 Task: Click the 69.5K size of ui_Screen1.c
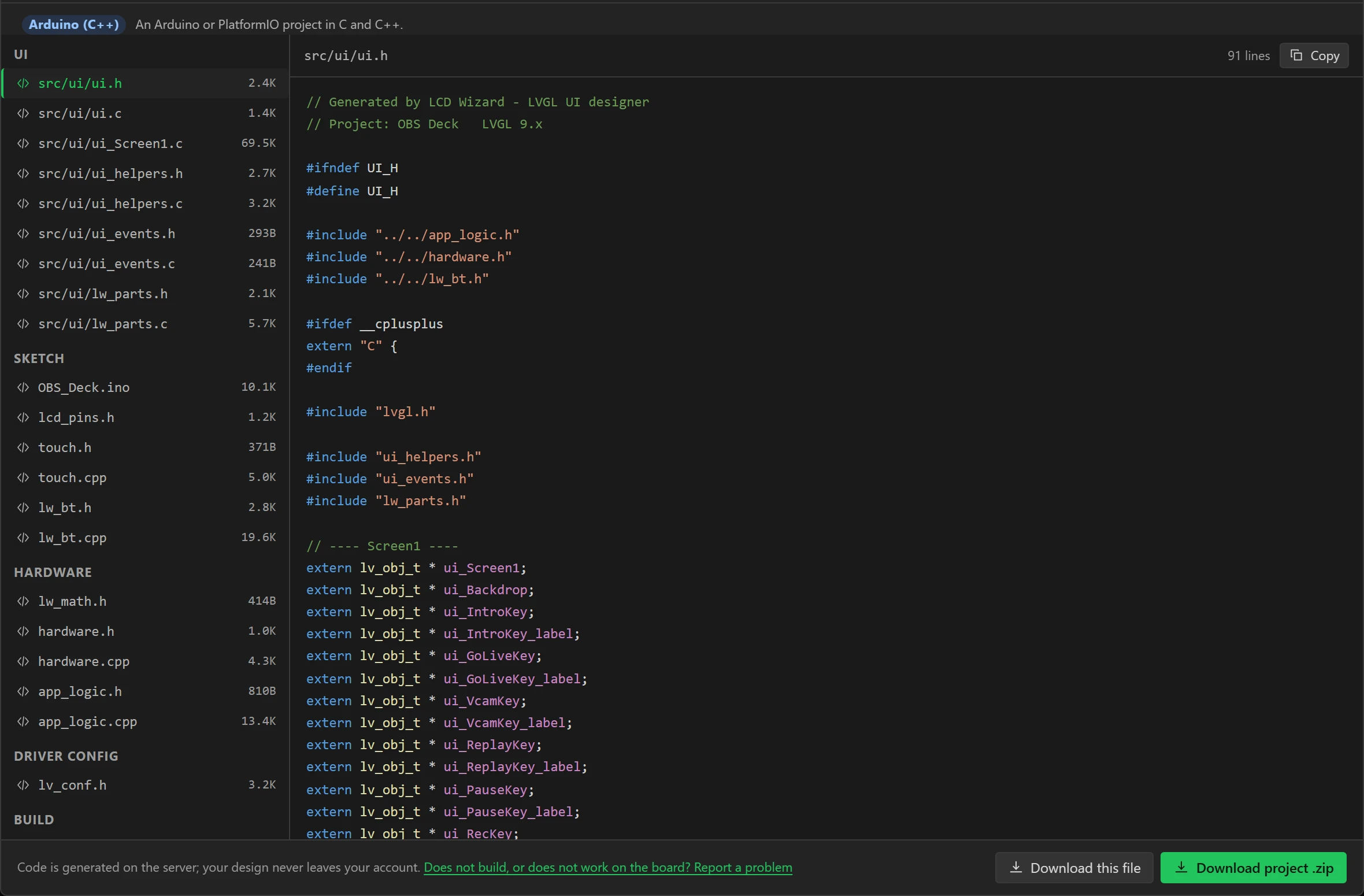258,143
